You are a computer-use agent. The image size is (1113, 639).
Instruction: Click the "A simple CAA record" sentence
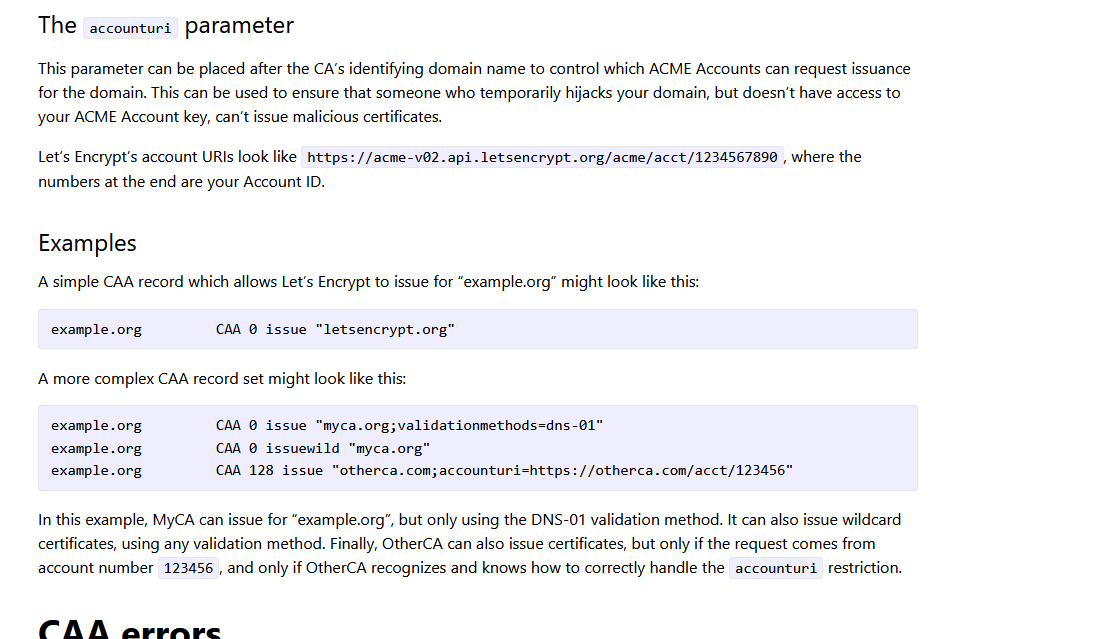368,282
